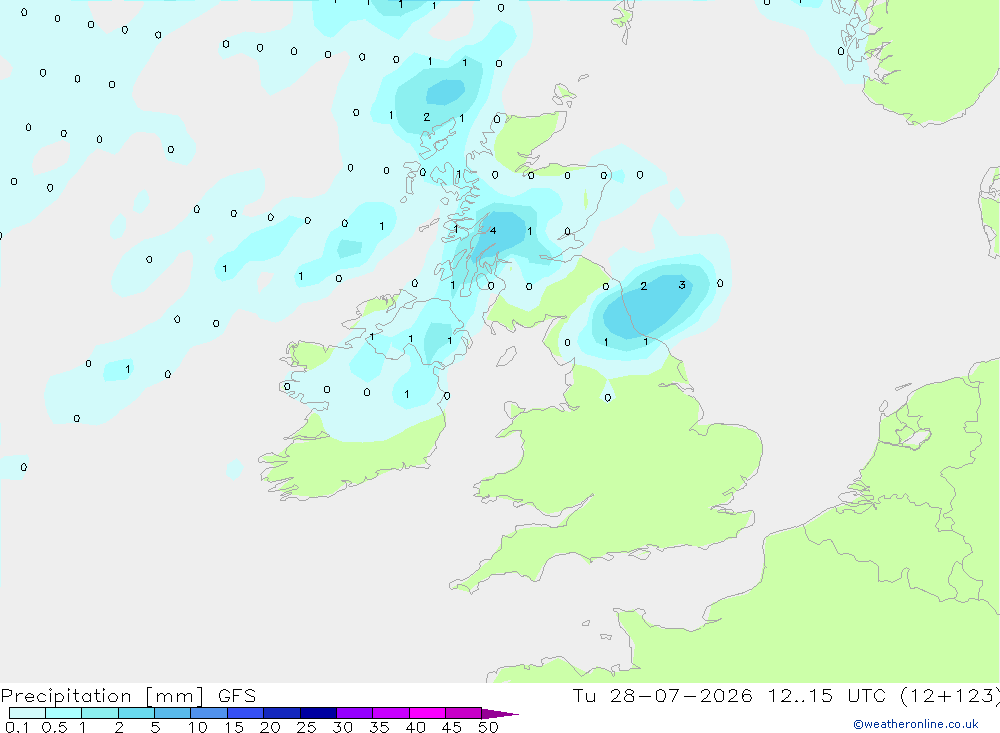
Task: Click the 45–50 mm legend color swatch
Action: tap(464, 713)
